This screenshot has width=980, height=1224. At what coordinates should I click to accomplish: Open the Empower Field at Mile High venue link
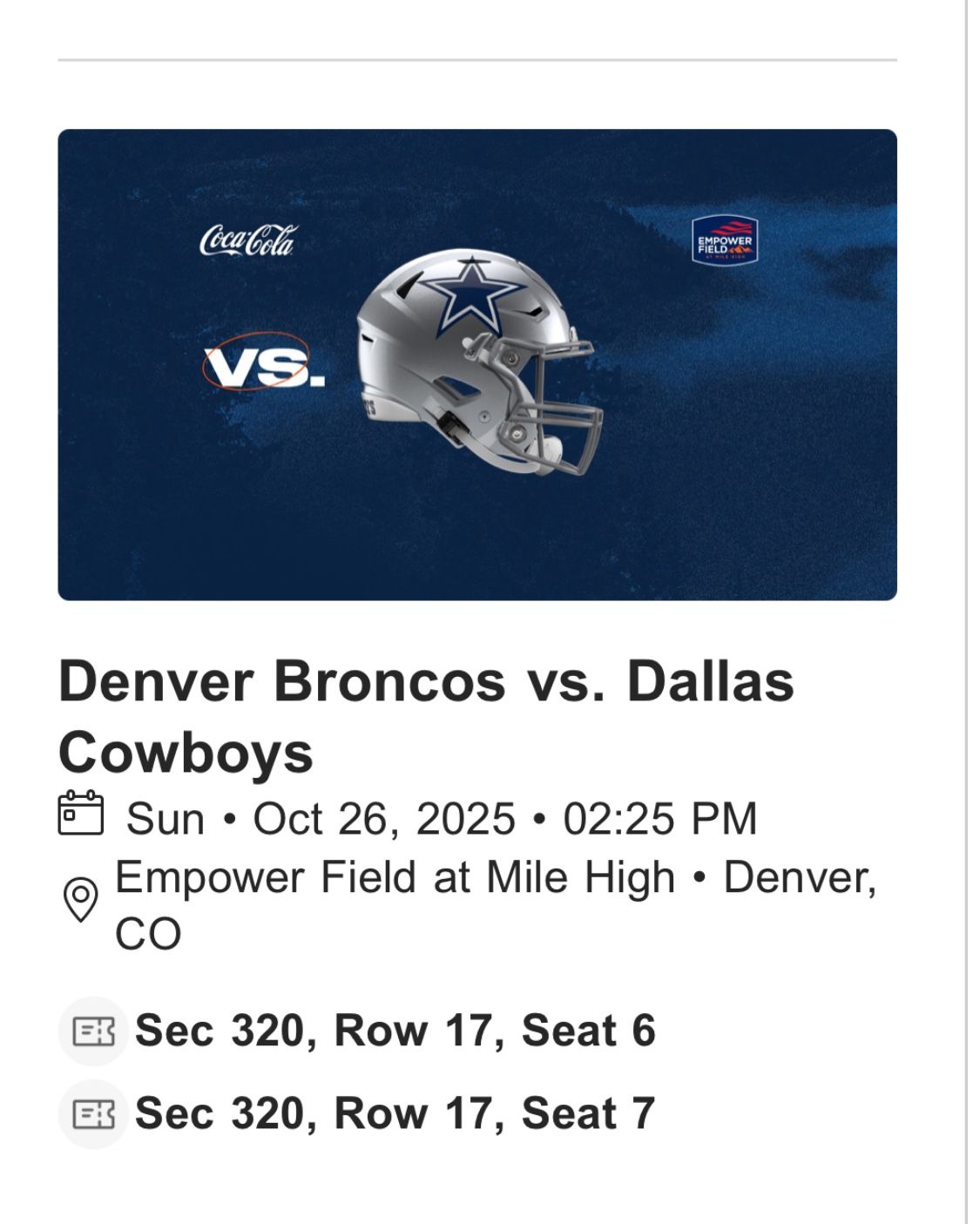[x=395, y=876]
